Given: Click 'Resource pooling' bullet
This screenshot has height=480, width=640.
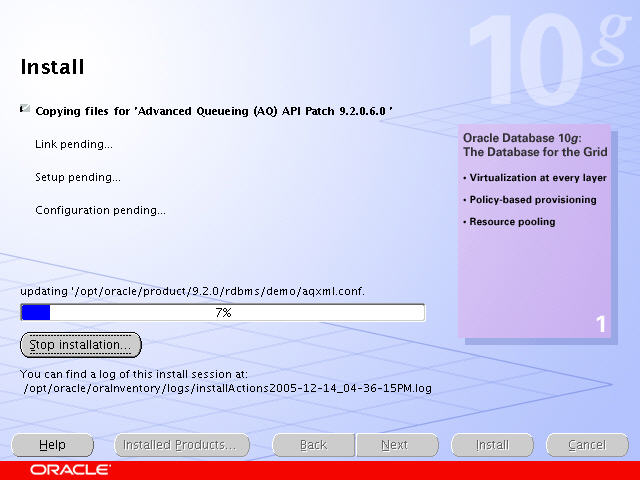Looking at the screenshot, I should click(509, 222).
